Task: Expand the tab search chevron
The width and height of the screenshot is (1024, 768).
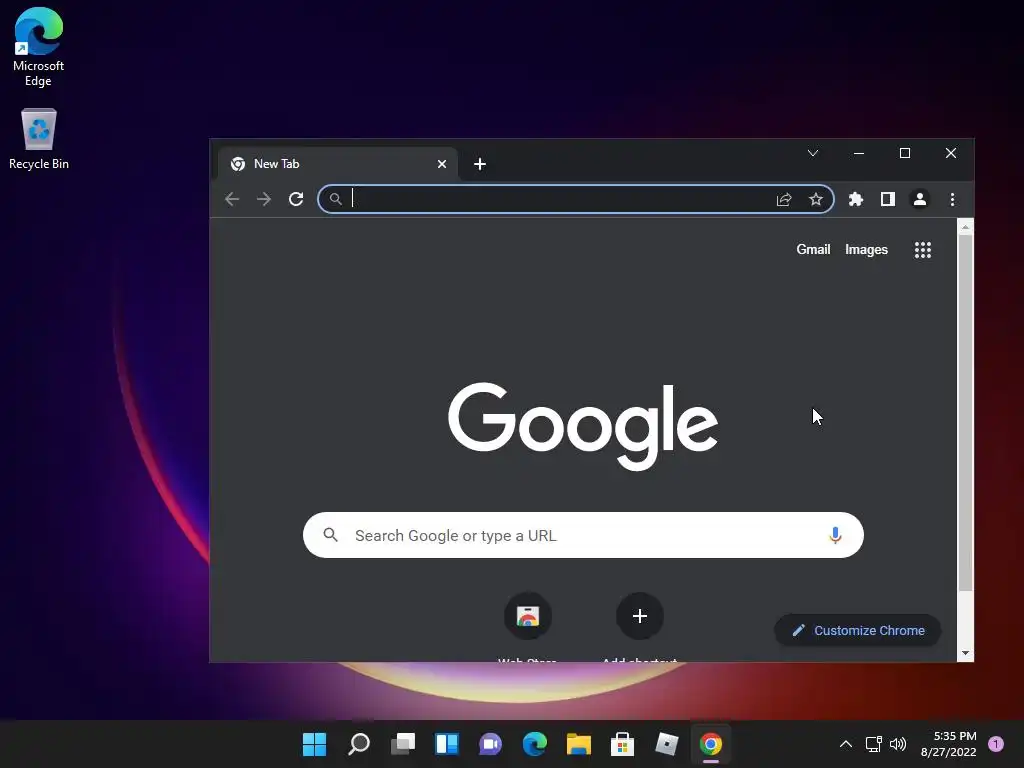Action: tap(813, 153)
